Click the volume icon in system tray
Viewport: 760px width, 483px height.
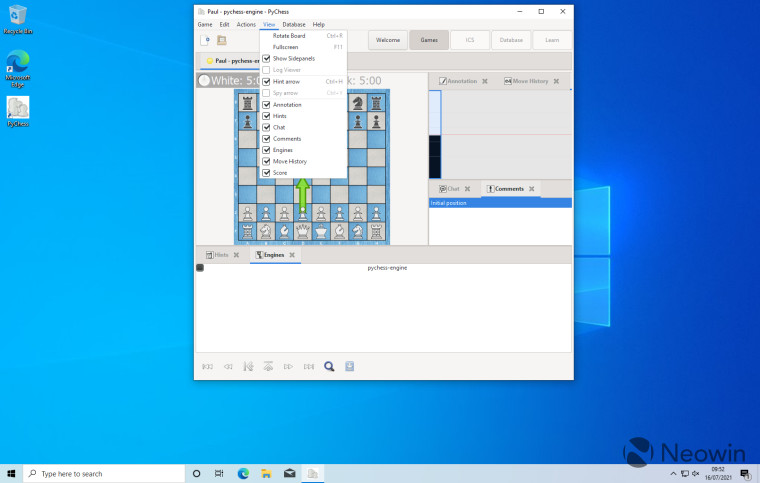tap(696, 473)
